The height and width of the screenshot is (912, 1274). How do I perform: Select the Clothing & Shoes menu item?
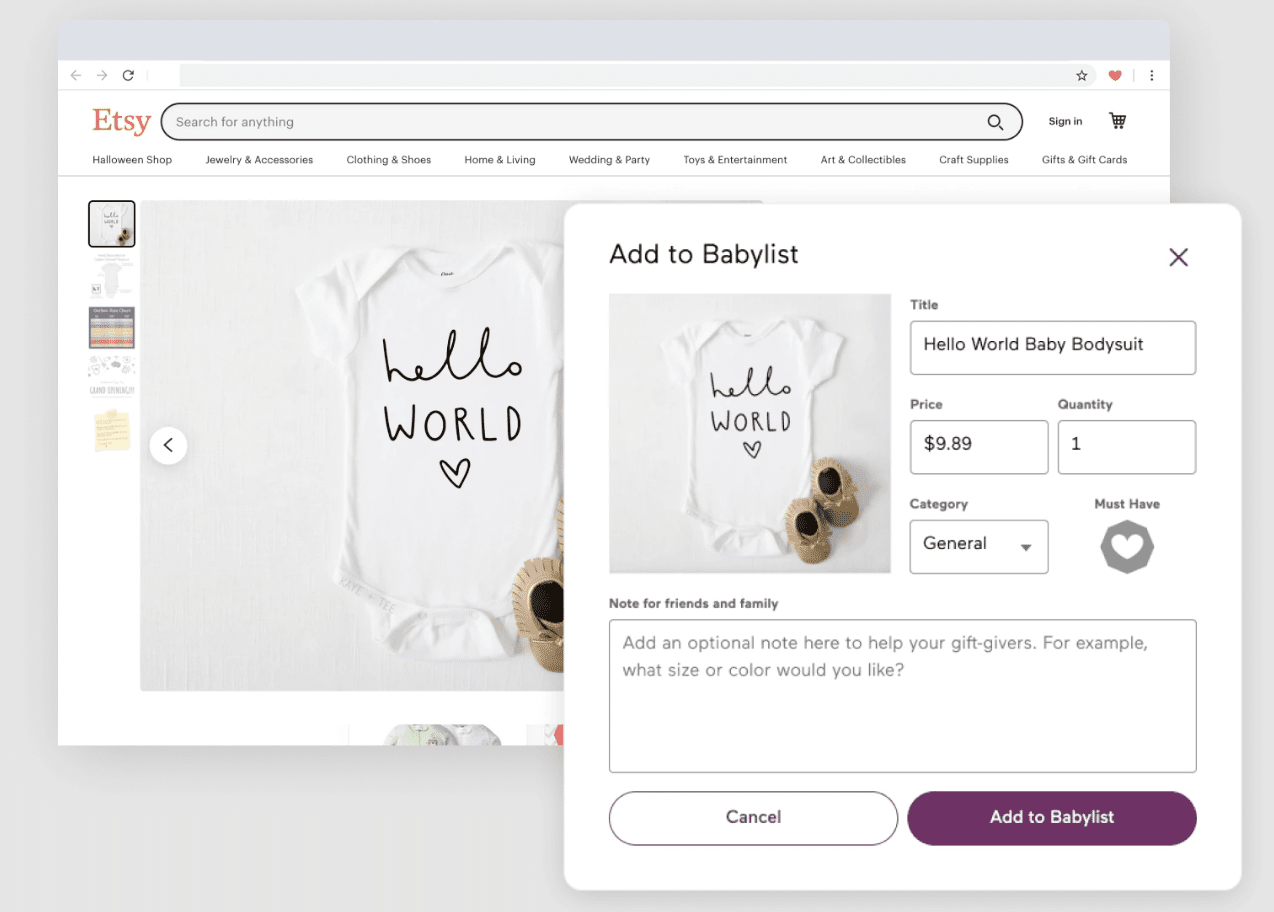click(388, 159)
